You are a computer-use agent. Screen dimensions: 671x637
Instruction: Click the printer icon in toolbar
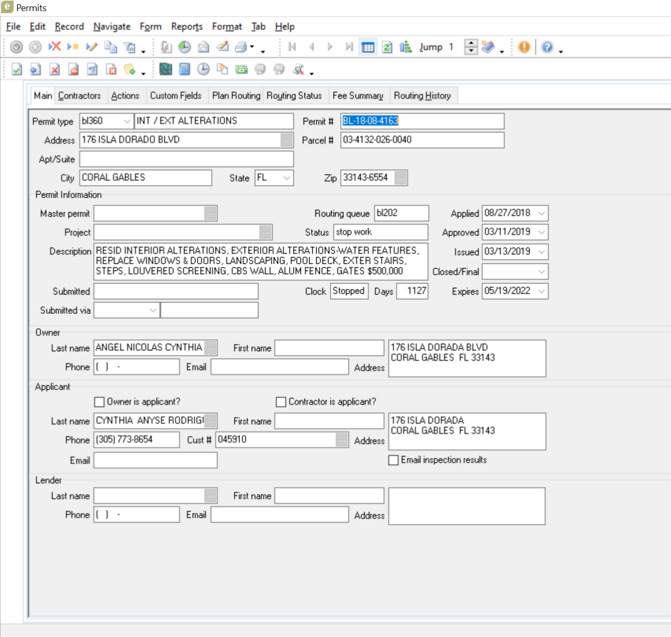241,47
